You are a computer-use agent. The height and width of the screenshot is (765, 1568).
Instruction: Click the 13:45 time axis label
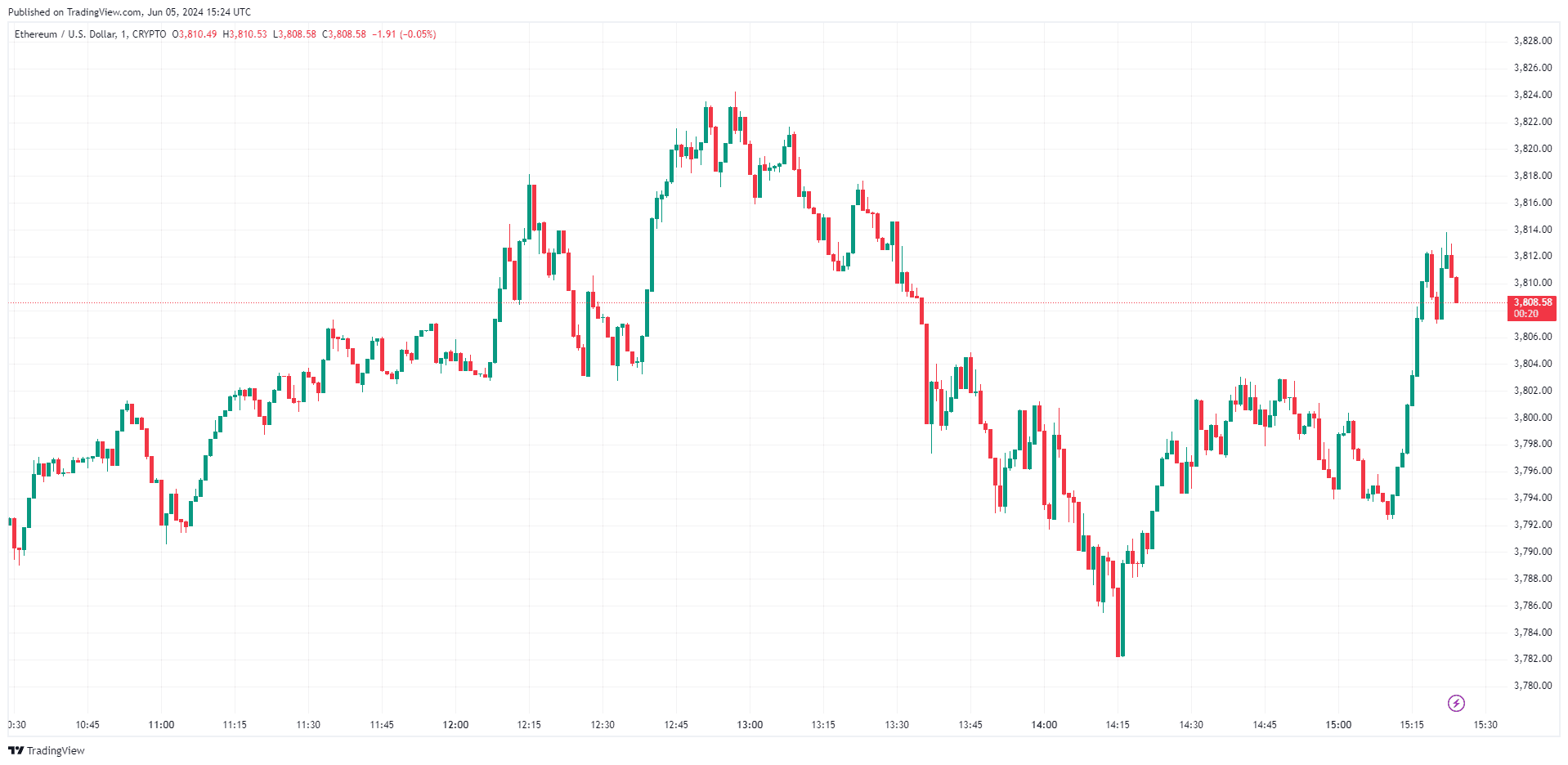click(970, 725)
